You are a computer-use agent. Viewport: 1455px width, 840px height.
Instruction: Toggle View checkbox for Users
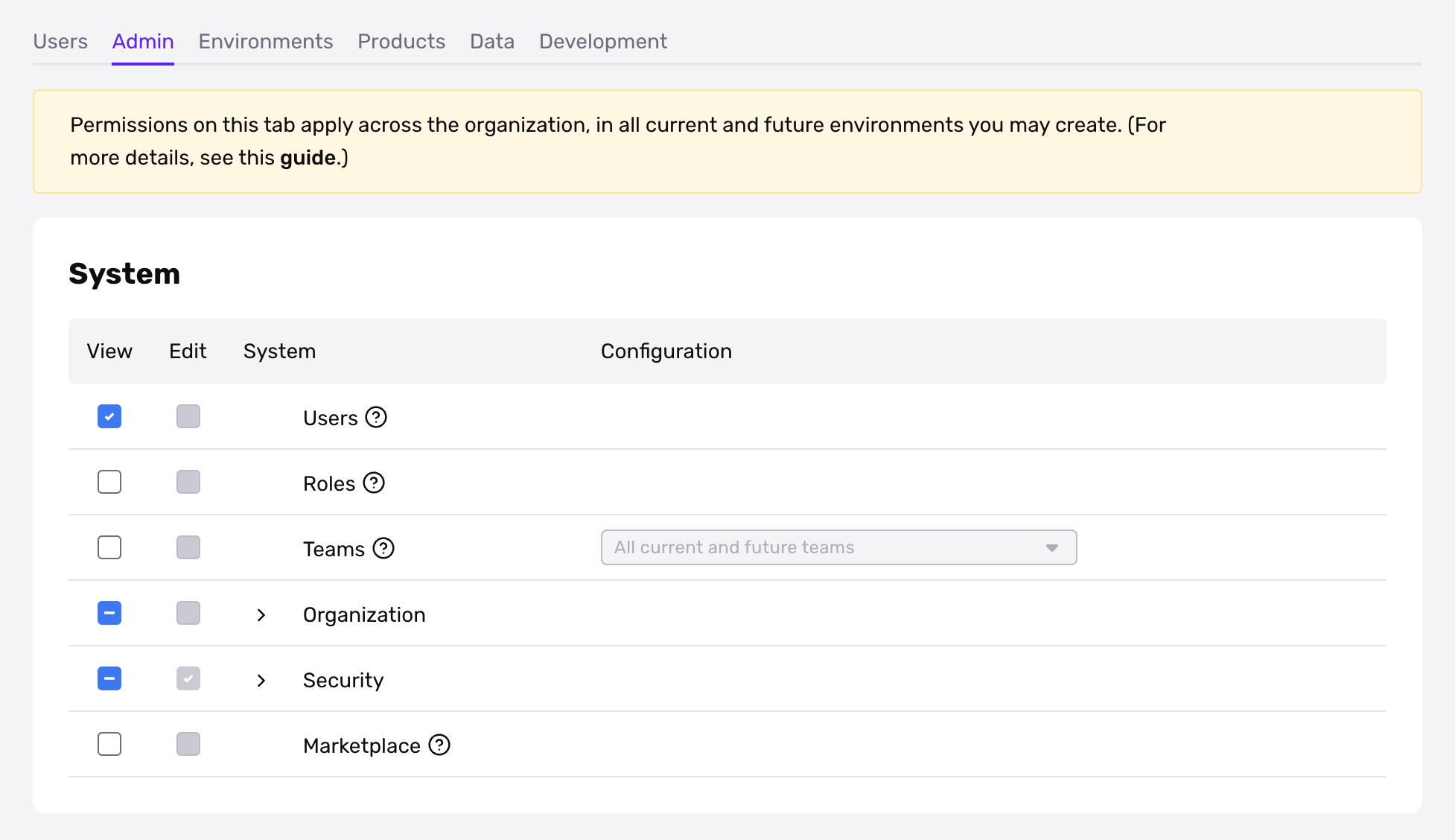[109, 416]
